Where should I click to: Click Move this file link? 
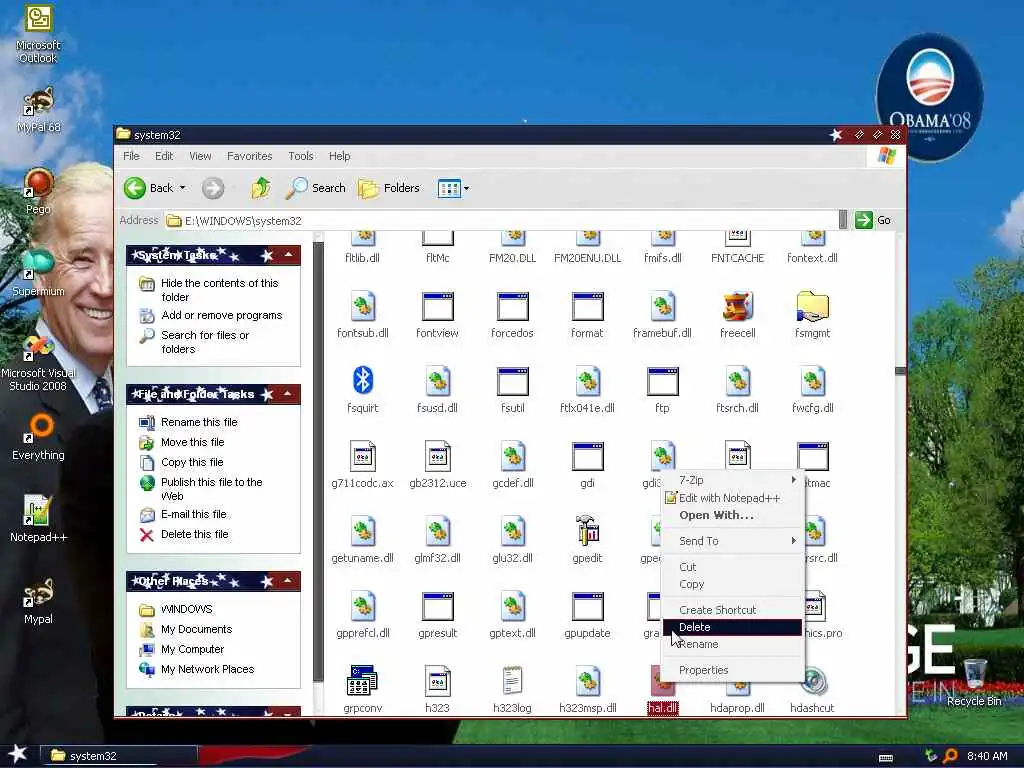click(x=193, y=442)
